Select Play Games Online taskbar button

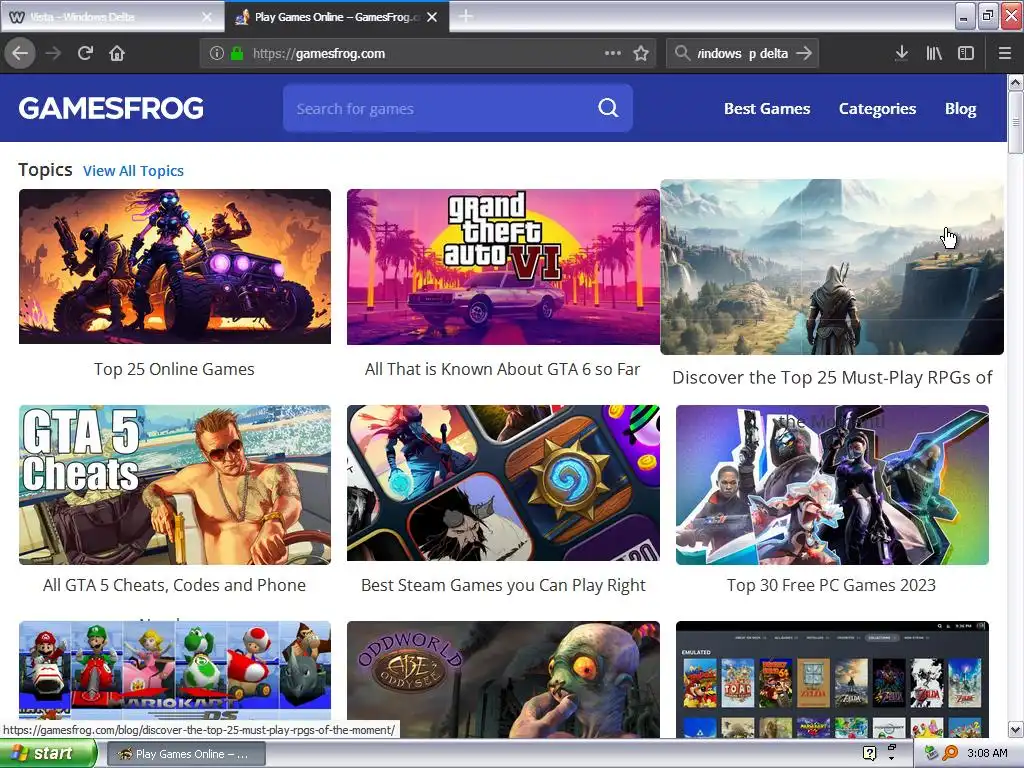coord(185,754)
